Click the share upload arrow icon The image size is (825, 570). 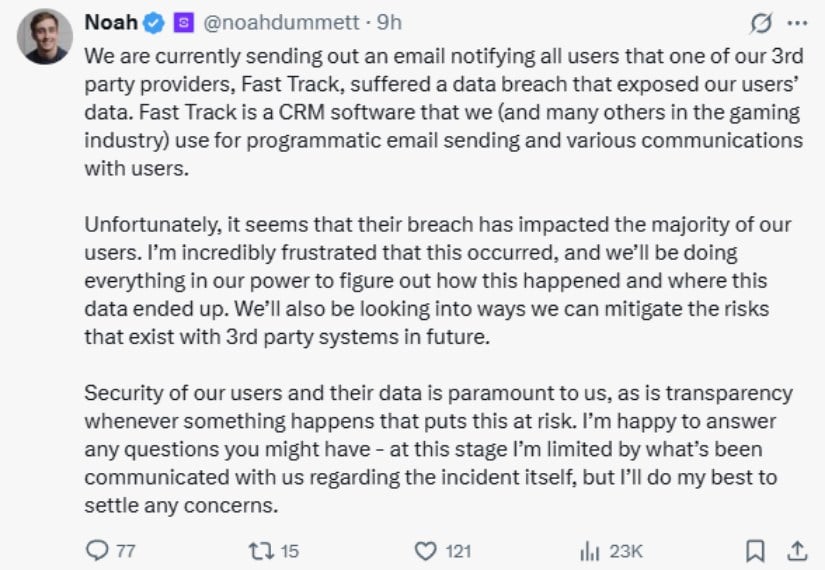(797, 550)
